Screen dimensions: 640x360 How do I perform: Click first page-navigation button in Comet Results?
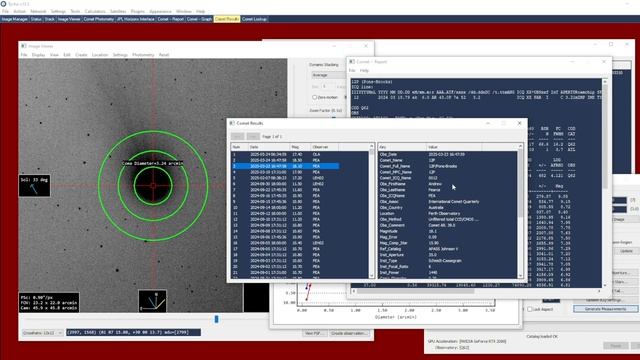click(x=238, y=136)
